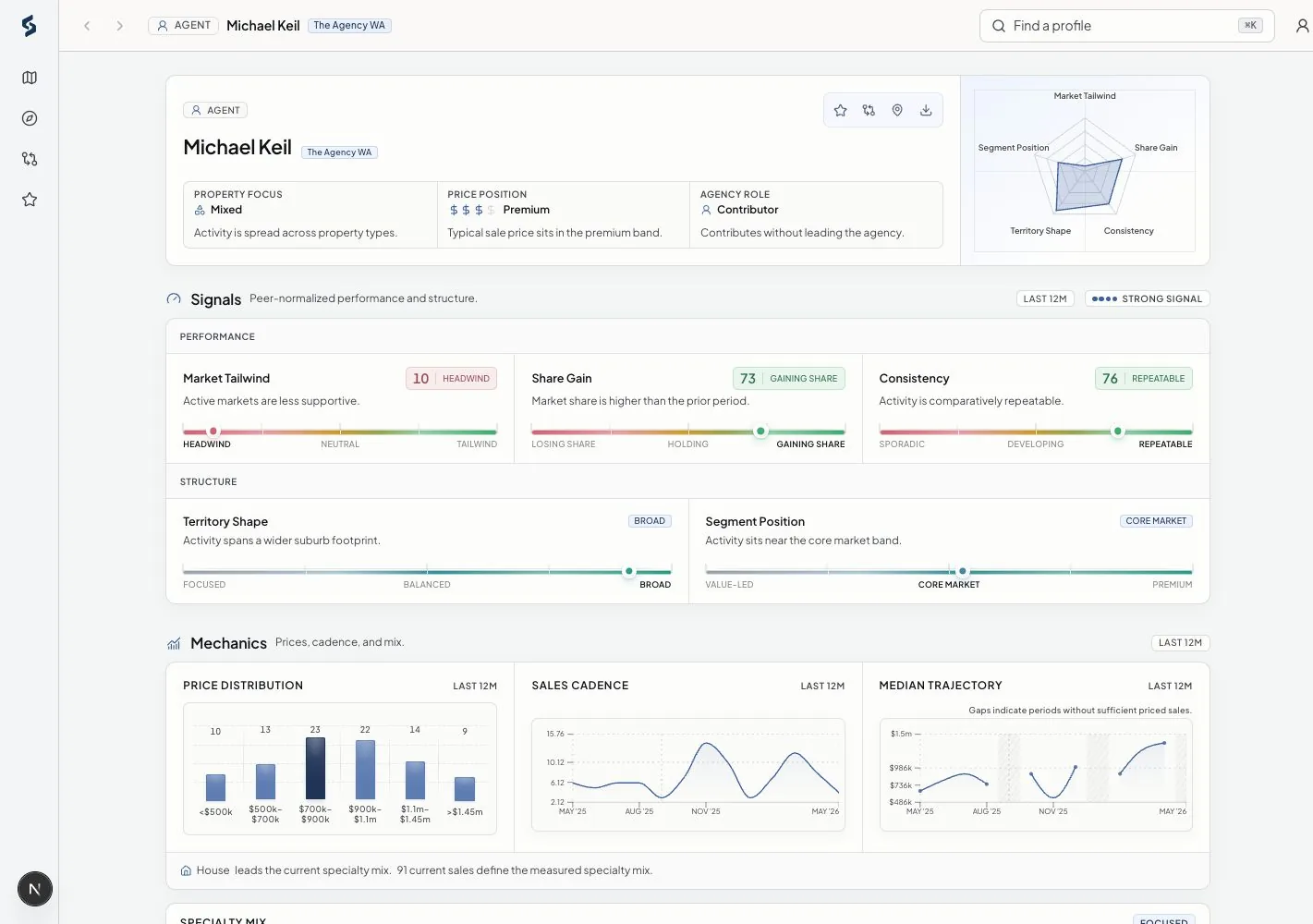The width and height of the screenshot is (1313, 924).
Task: Click the Contributor person icon
Action: (x=706, y=210)
